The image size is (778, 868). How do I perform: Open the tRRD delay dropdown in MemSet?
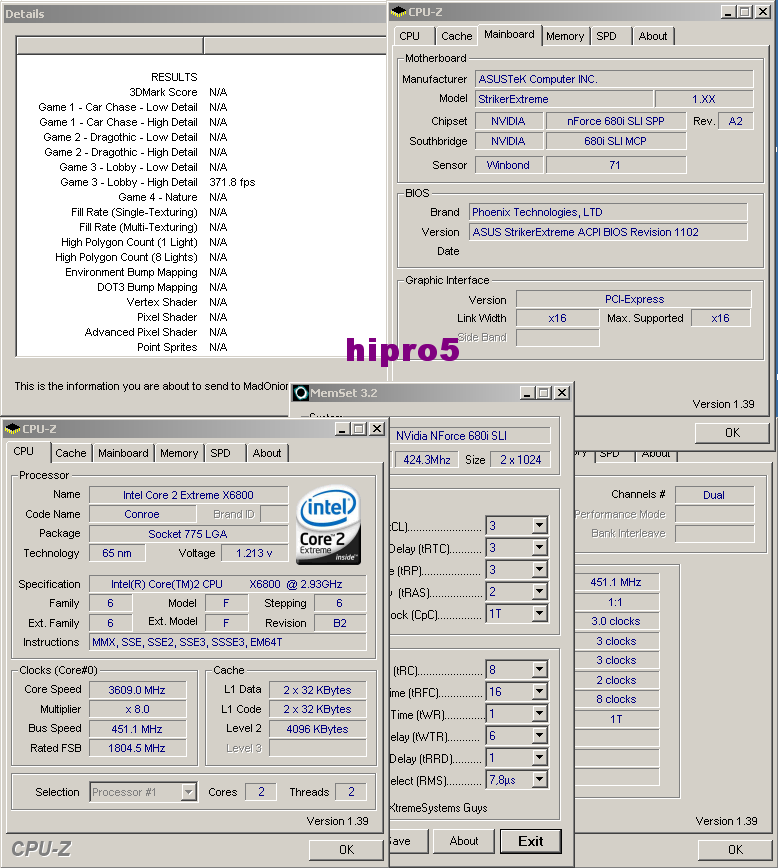click(539, 757)
